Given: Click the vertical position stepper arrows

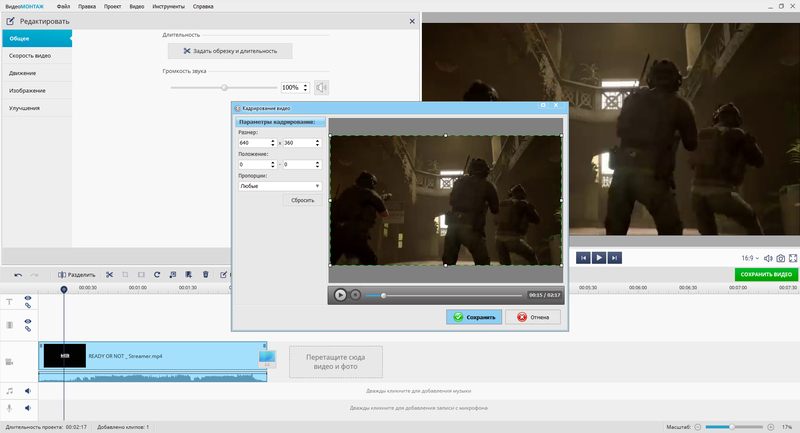Looking at the screenshot, I should (x=317, y=164).
